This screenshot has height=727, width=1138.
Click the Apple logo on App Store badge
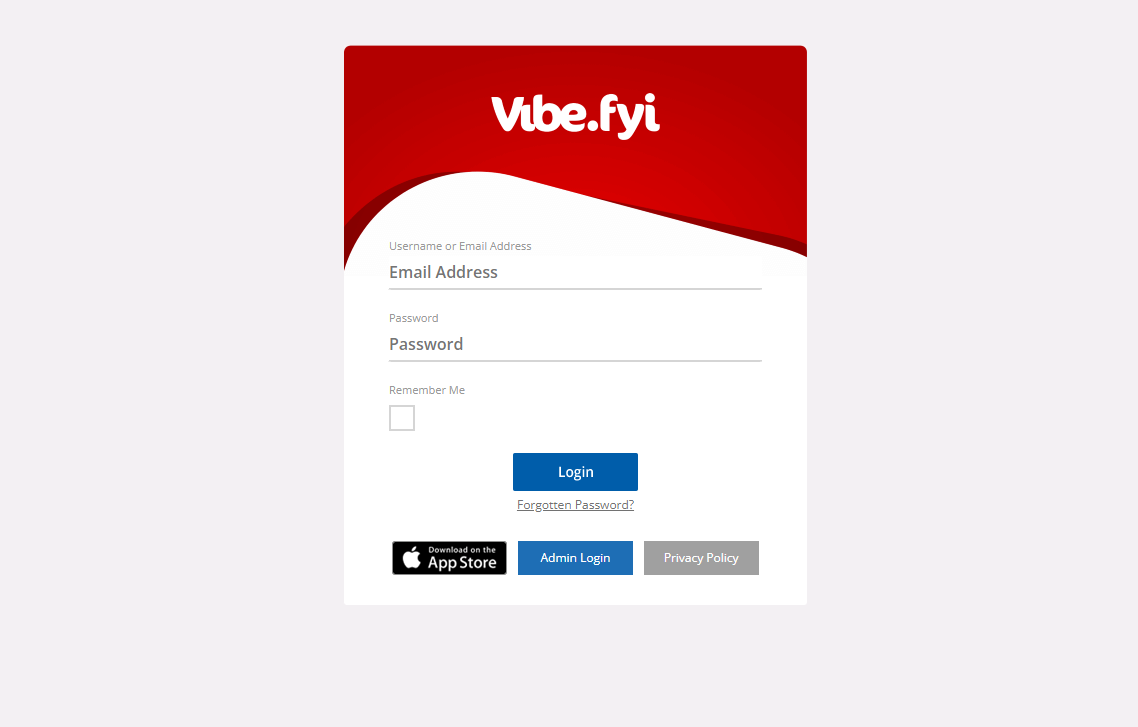coord(412,557)
